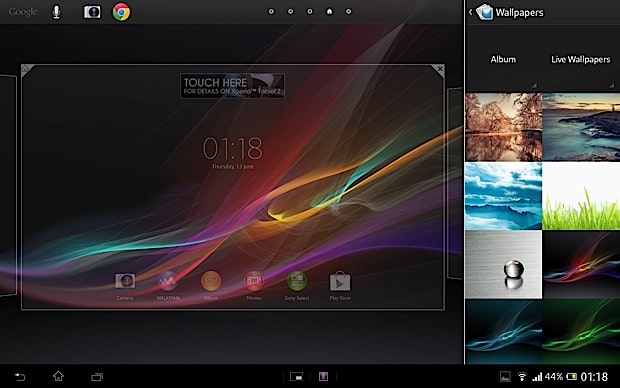Screen dimensions: 620x388
Task: Open the WALKMAN app
Action: click(168, 286)
